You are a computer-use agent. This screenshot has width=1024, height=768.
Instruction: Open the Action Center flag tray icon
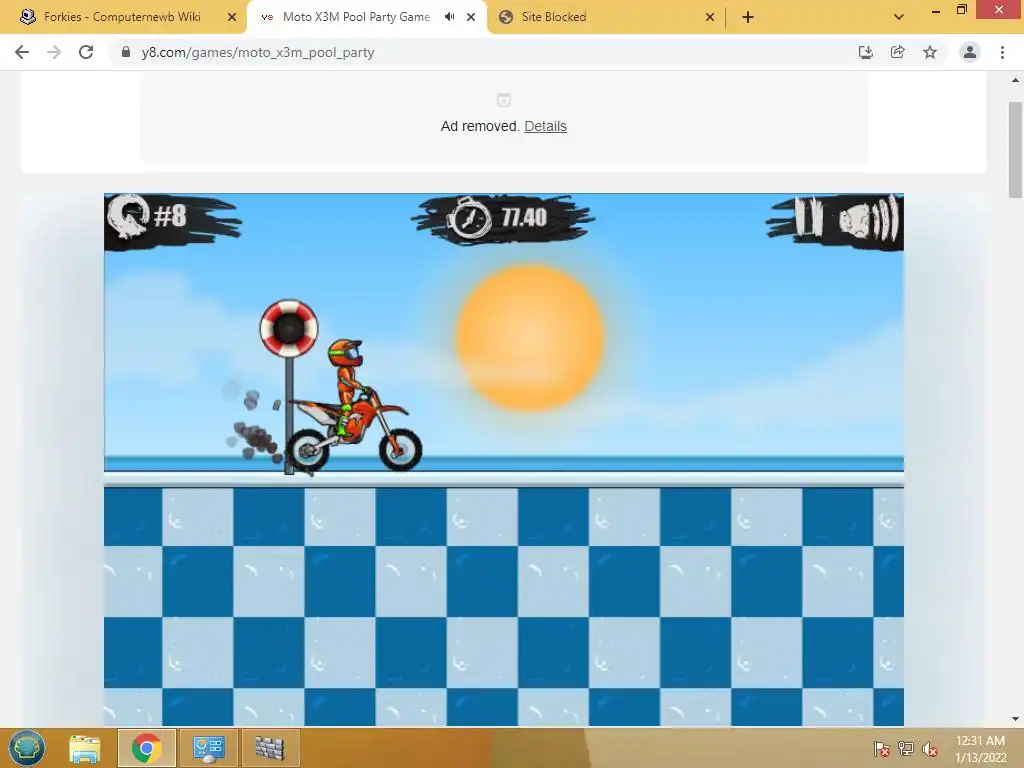click(882, 749)
